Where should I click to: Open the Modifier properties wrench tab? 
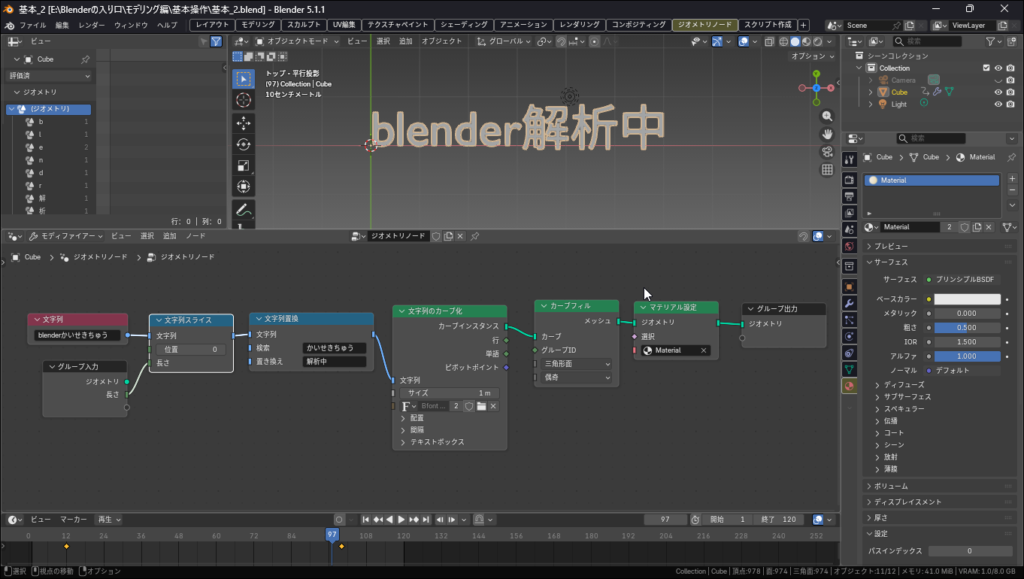[849, 304]
